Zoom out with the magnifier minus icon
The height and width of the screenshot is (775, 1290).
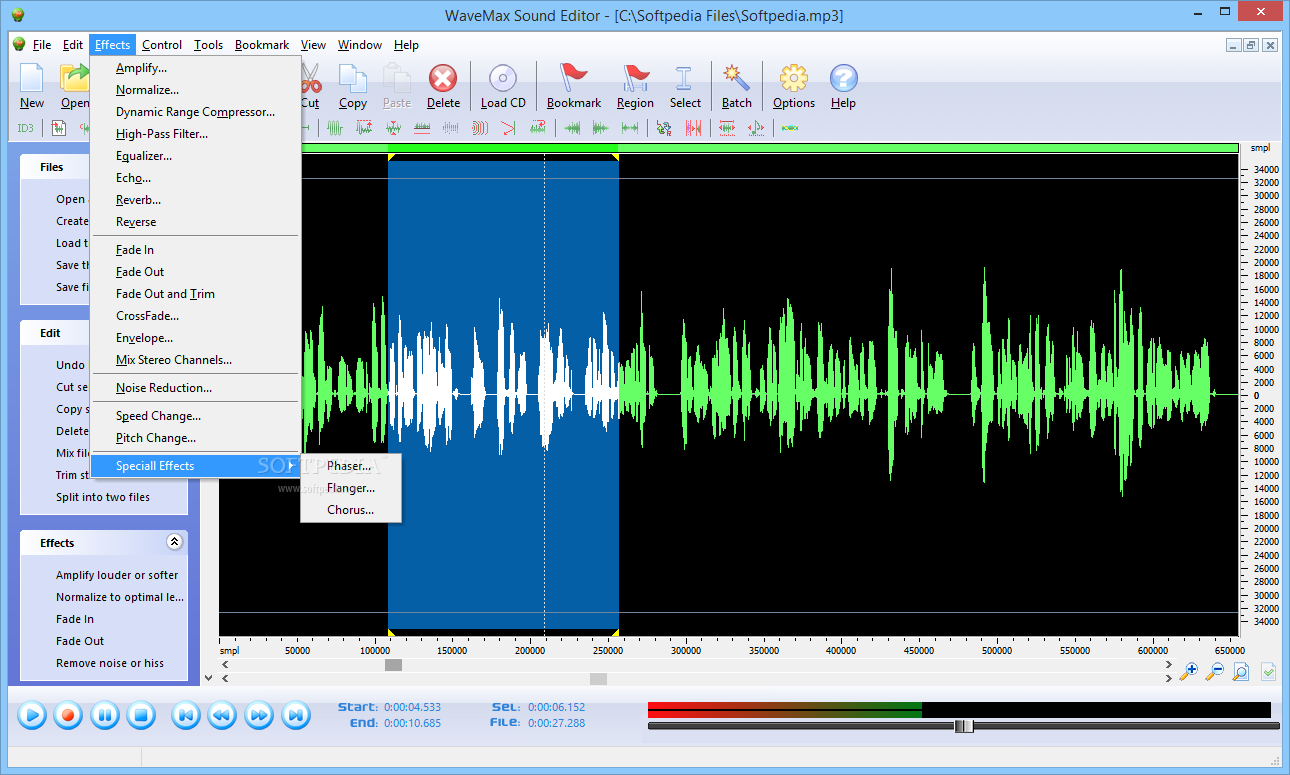1215,672
